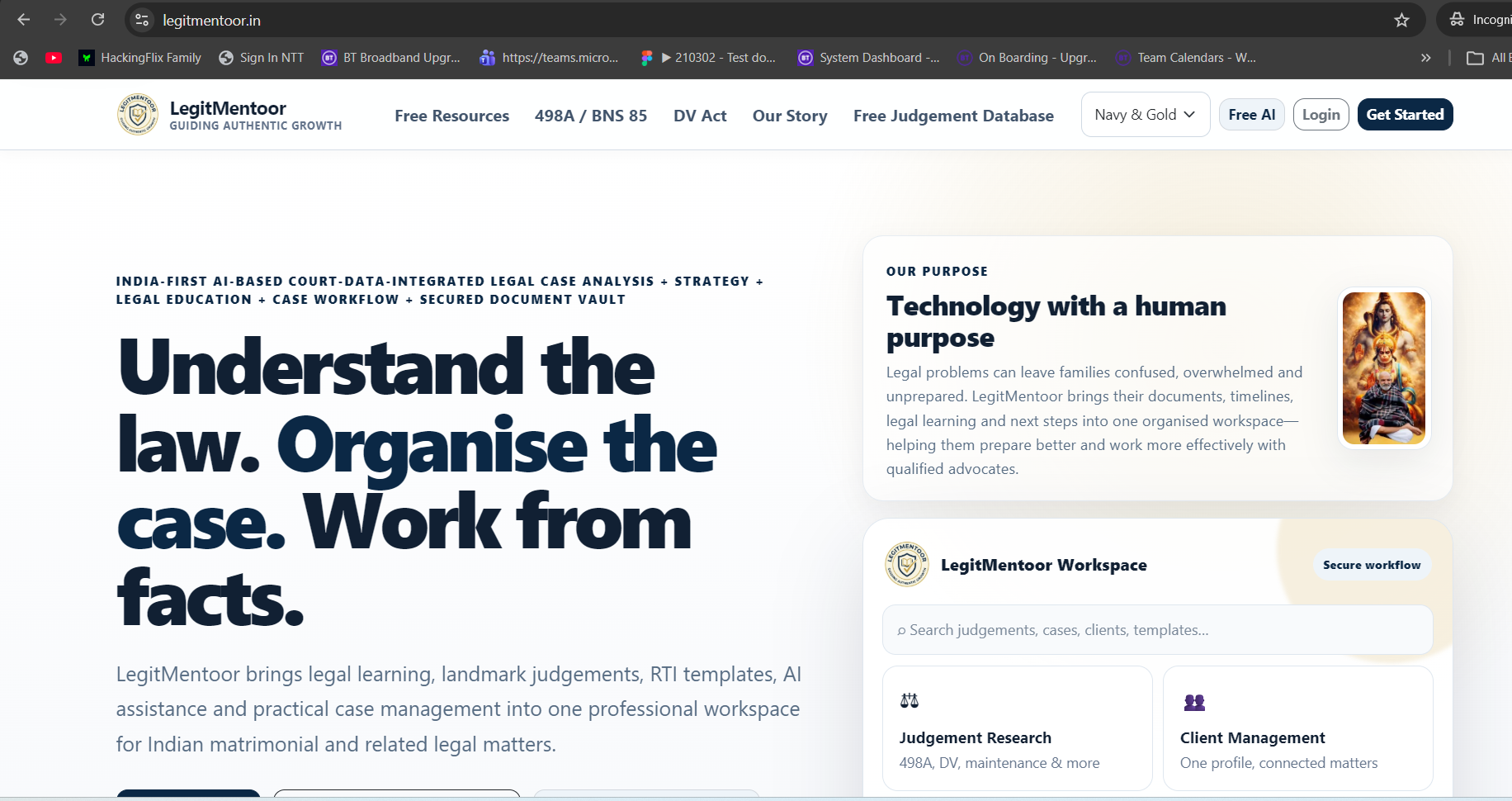
Task: Click the Search judgements, cases, clients field
Action: tap(1158, 630)
